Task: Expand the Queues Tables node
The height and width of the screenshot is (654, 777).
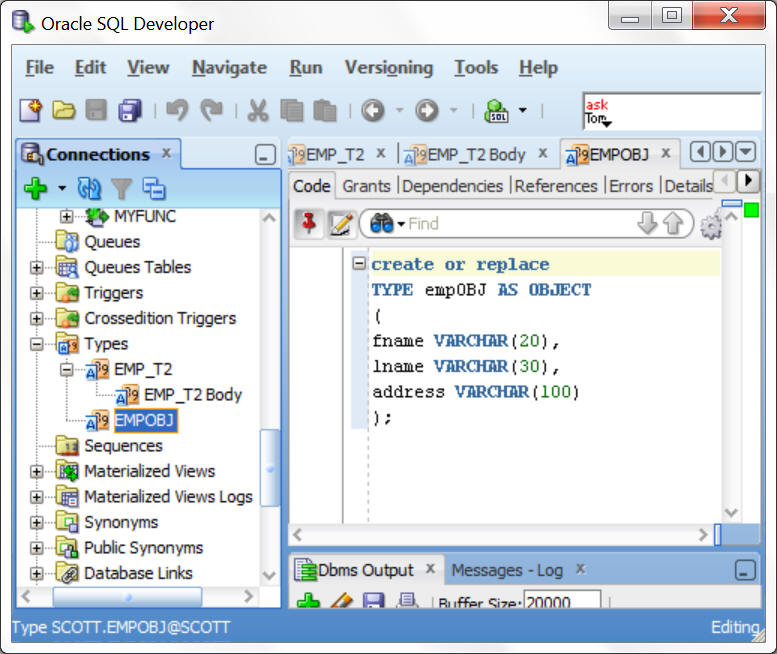Action: pyautogui.click(x=36, y=268)
